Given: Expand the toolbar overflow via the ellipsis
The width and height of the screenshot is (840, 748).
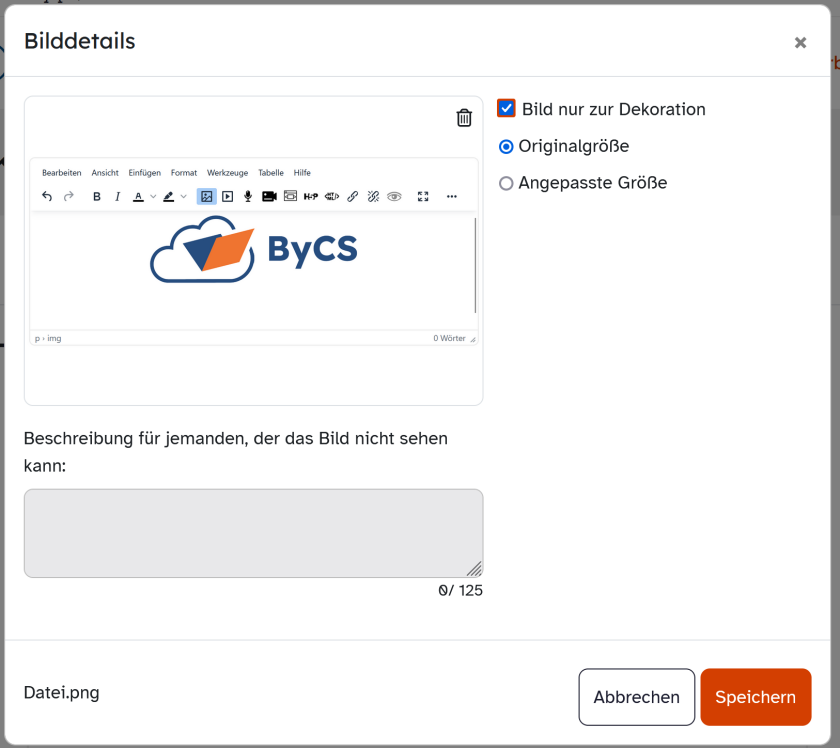Looking at the screenshot, I should pos(451,196).
